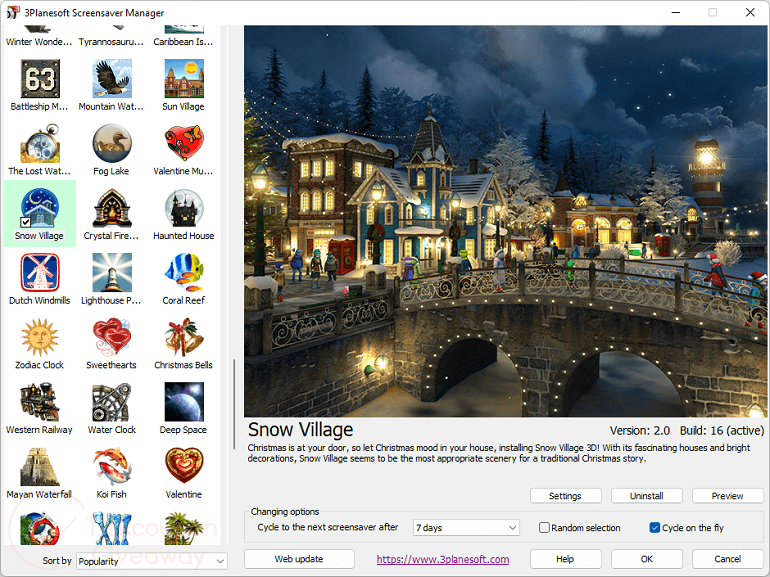Click the Caribbean Islands label

183,42
